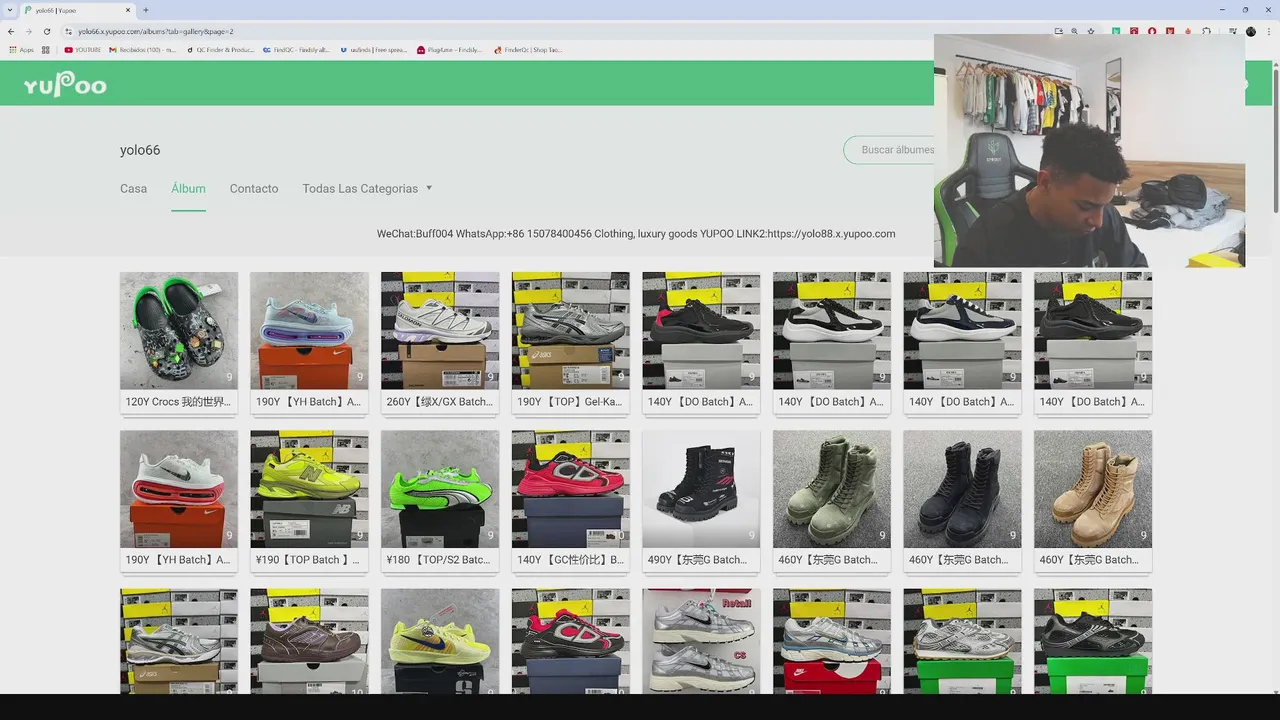Click the install app icon in address bar
Screen dimensions: 1280x720
point(1058,31)
